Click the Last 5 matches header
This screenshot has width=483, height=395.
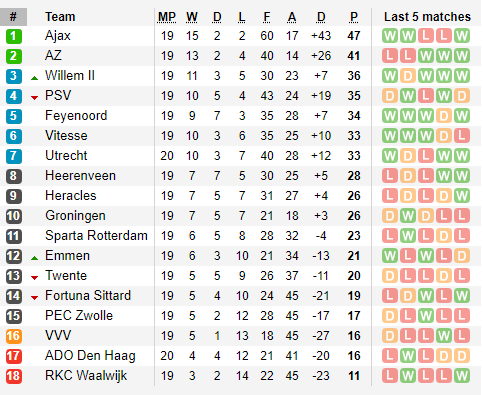coord(427,17)
